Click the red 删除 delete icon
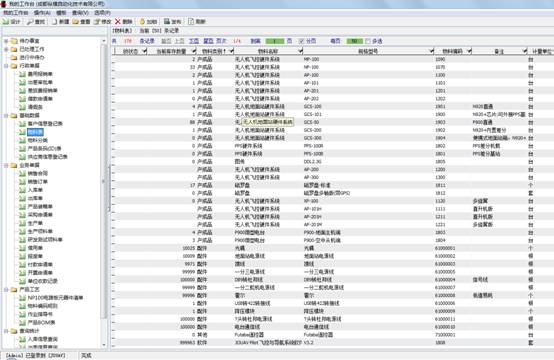The image size is (554, 360). pyautogui.click(x=118, y=22)
